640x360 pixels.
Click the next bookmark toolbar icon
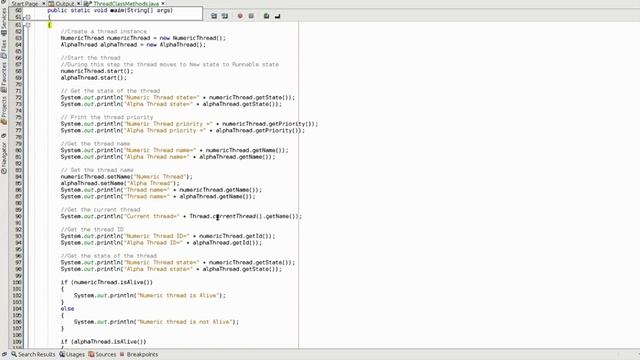tap(225, 16)
